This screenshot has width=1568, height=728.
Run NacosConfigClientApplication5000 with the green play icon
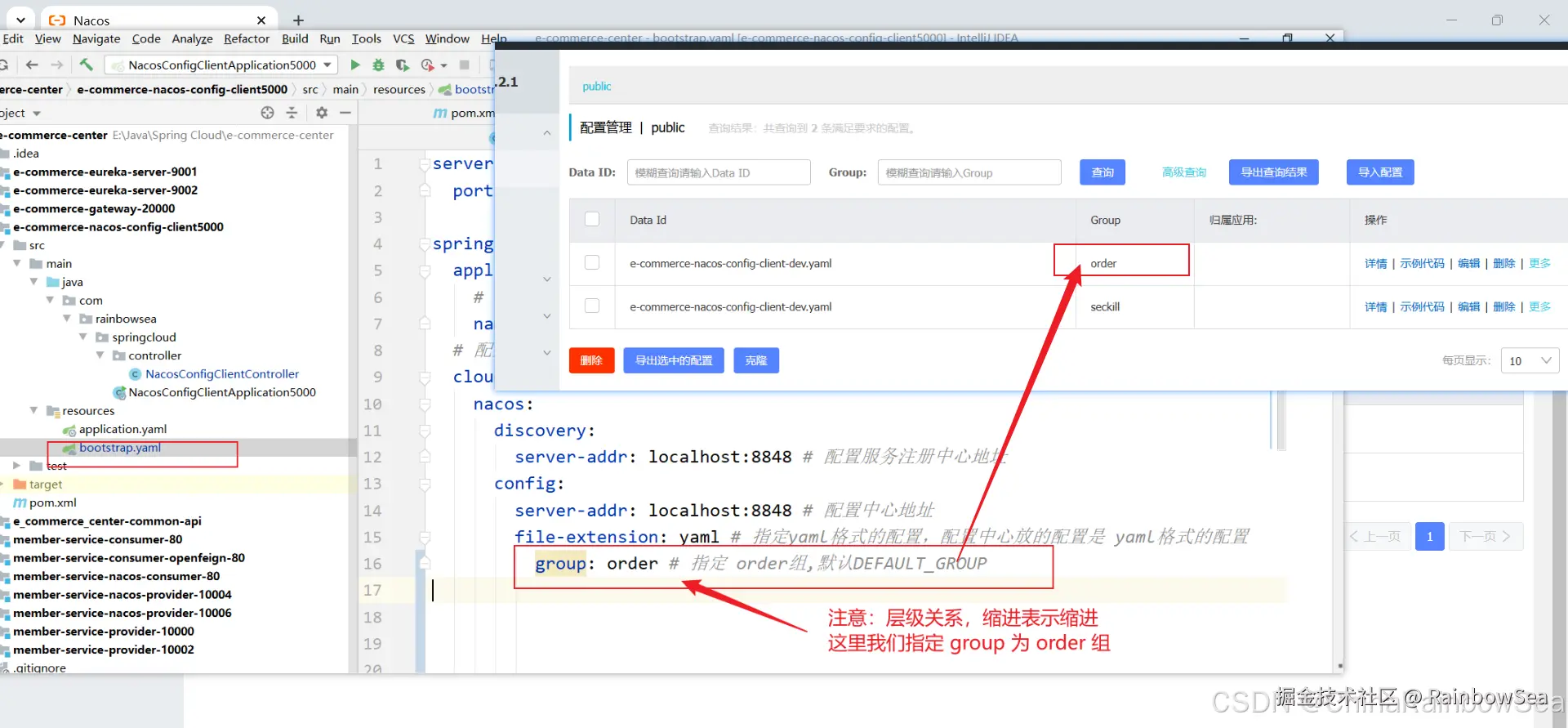355,65
